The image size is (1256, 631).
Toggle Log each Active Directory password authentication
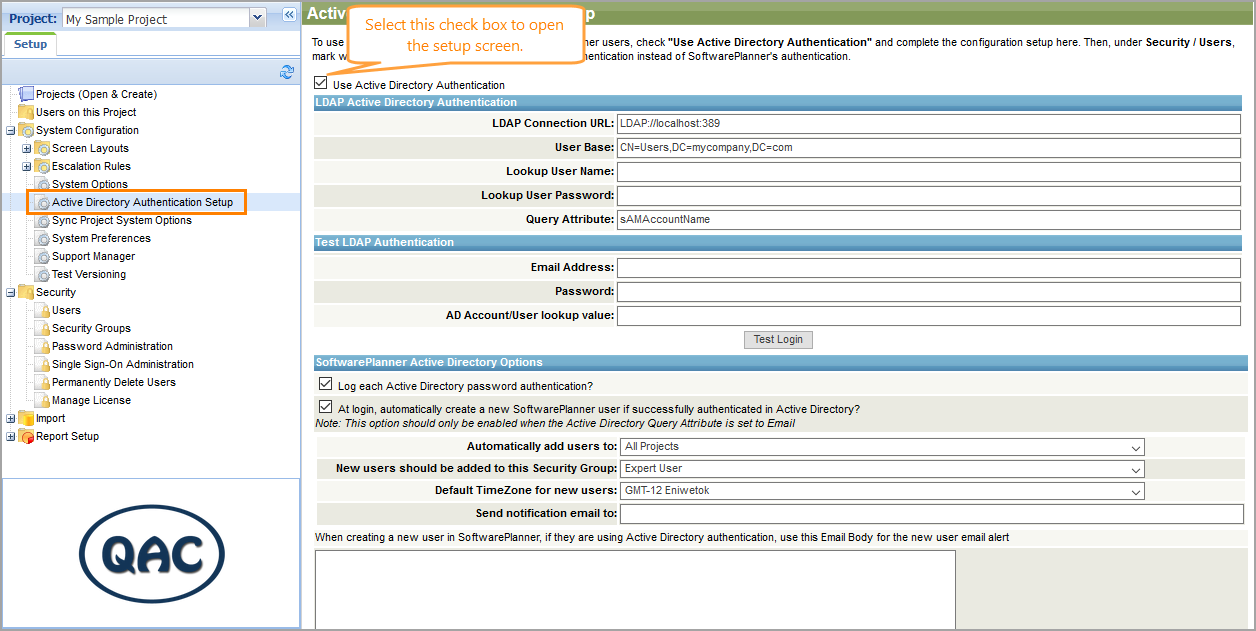pos(325,384)
